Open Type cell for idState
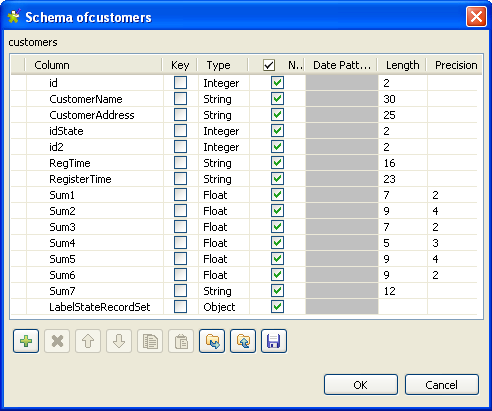Image resolution: width=492 pixels, height=411 pixels. pyautogui.click(x=224, y=131)
